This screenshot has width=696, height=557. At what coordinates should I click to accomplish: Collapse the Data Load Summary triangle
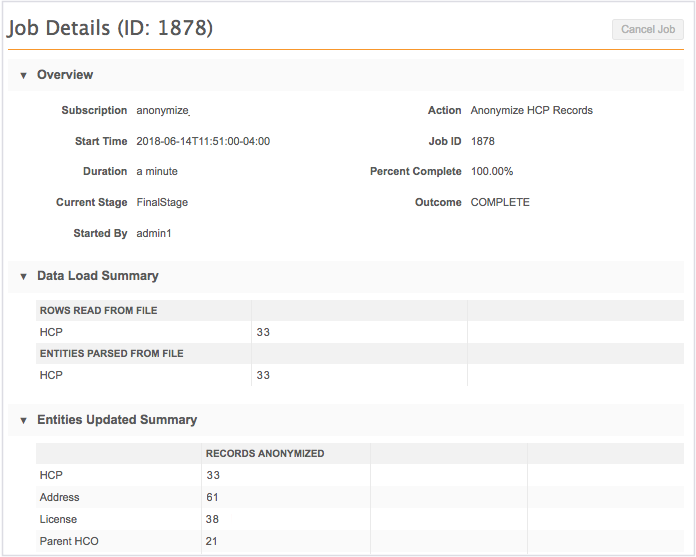coord(23,276)
